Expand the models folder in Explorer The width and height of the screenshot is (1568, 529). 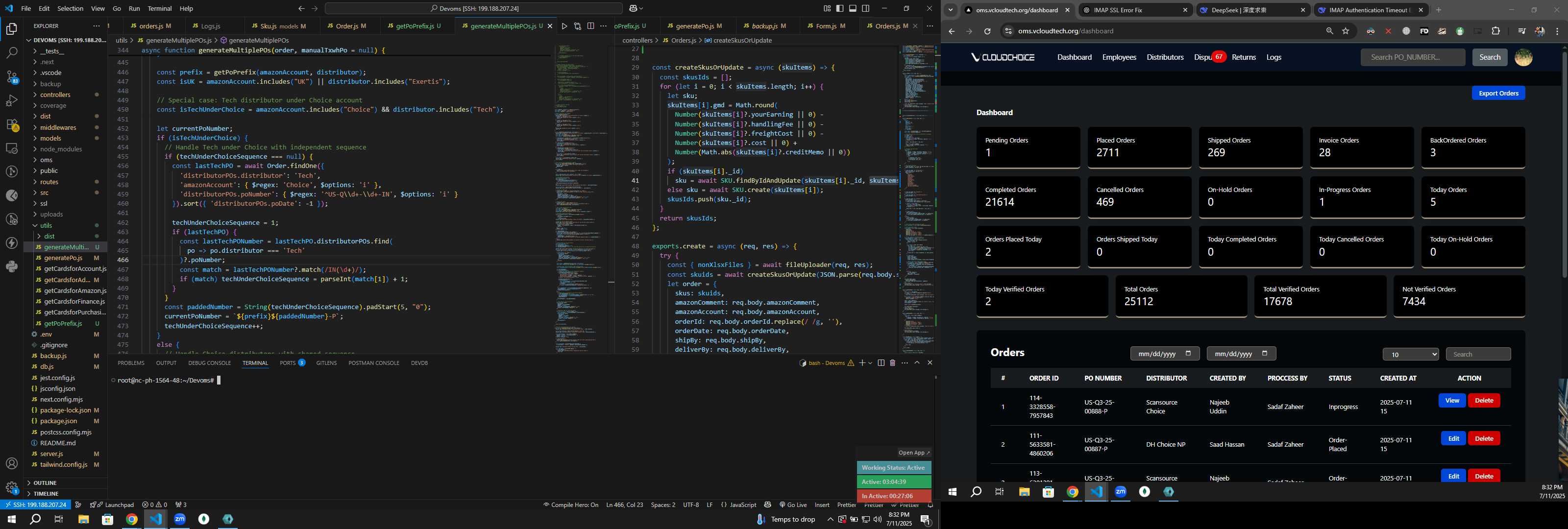[x=50, y=138]
